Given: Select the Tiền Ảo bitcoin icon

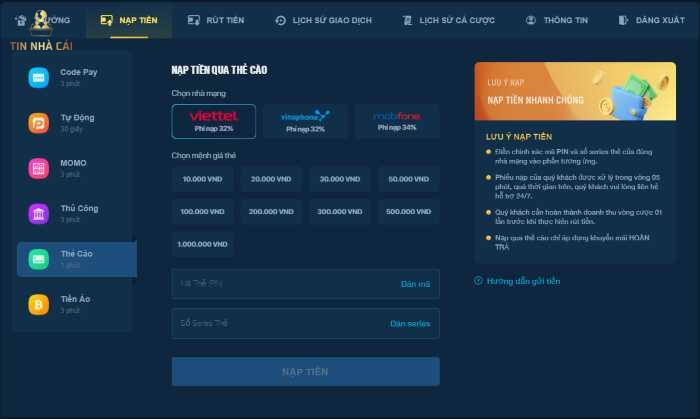Looking at the screenshot, I should (x=38, y=304).
